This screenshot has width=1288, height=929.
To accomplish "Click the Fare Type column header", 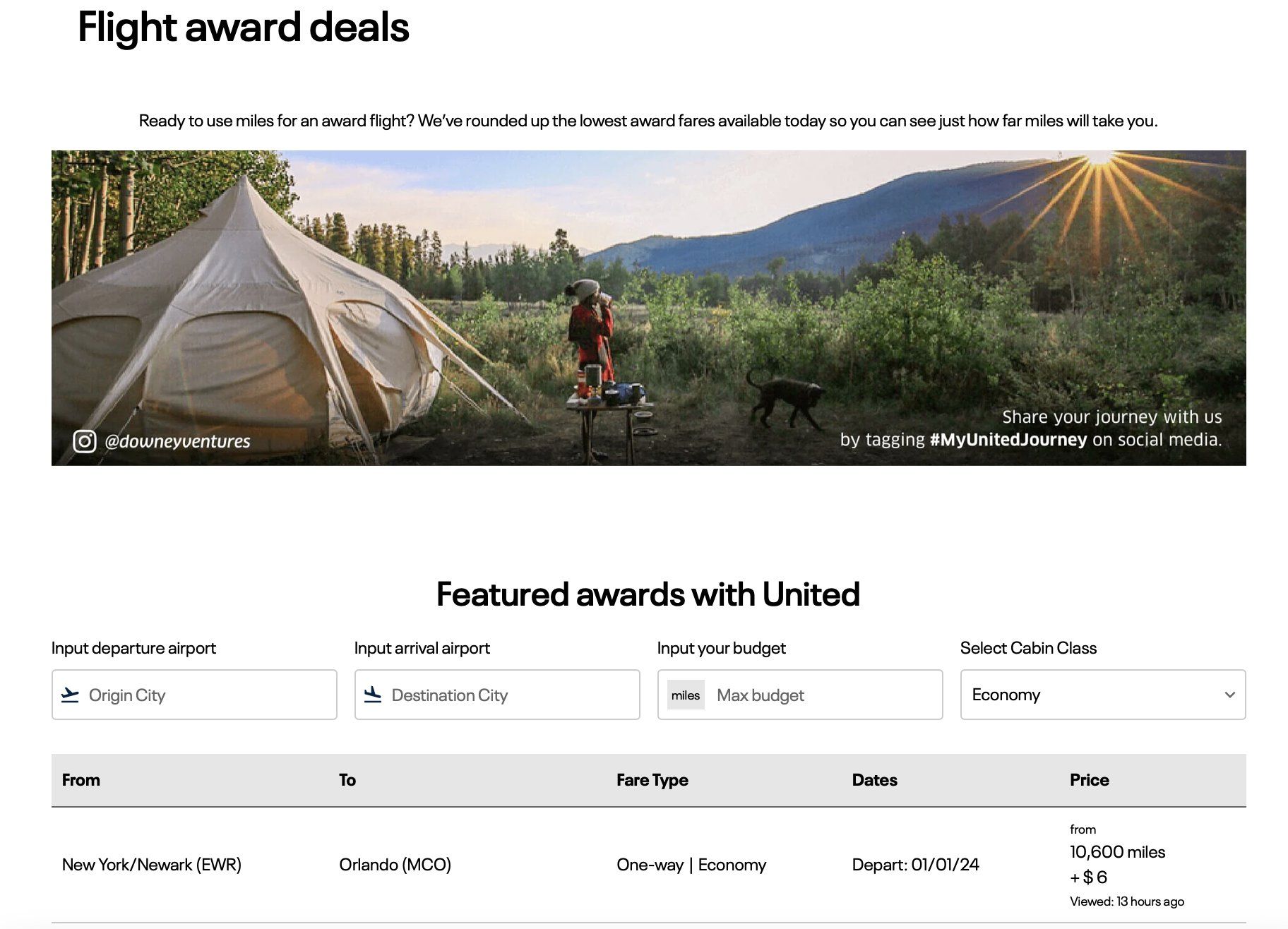I will [x=652, y=780].
